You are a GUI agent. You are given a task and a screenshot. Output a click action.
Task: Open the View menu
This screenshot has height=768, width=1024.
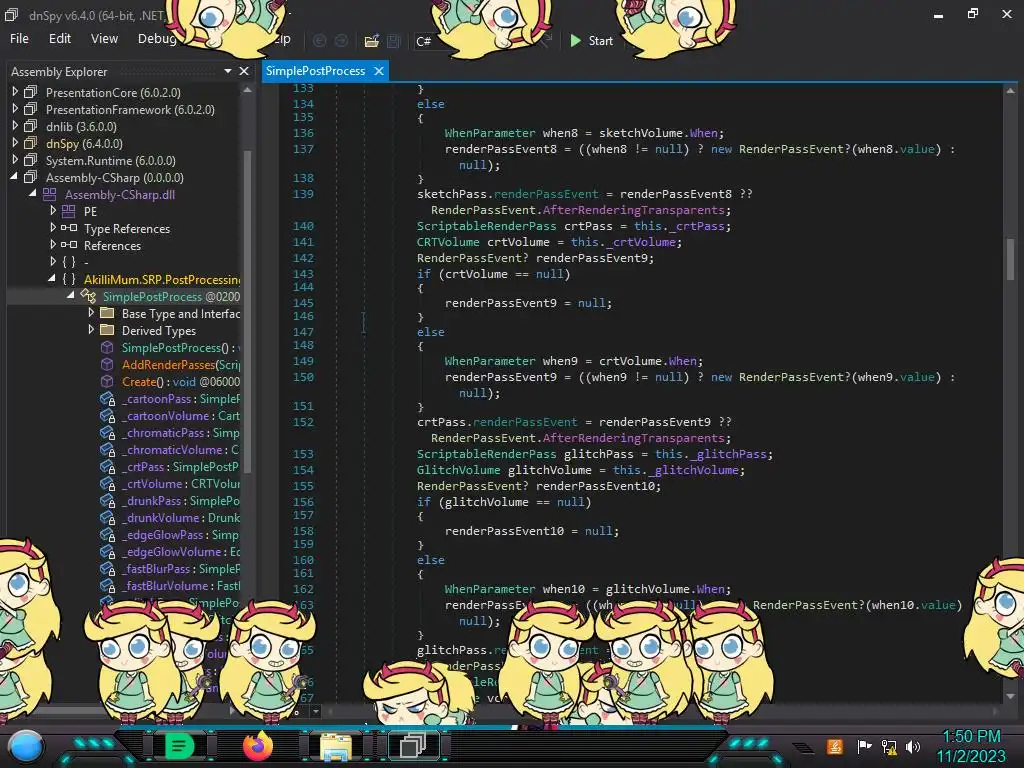pos(104,39)
